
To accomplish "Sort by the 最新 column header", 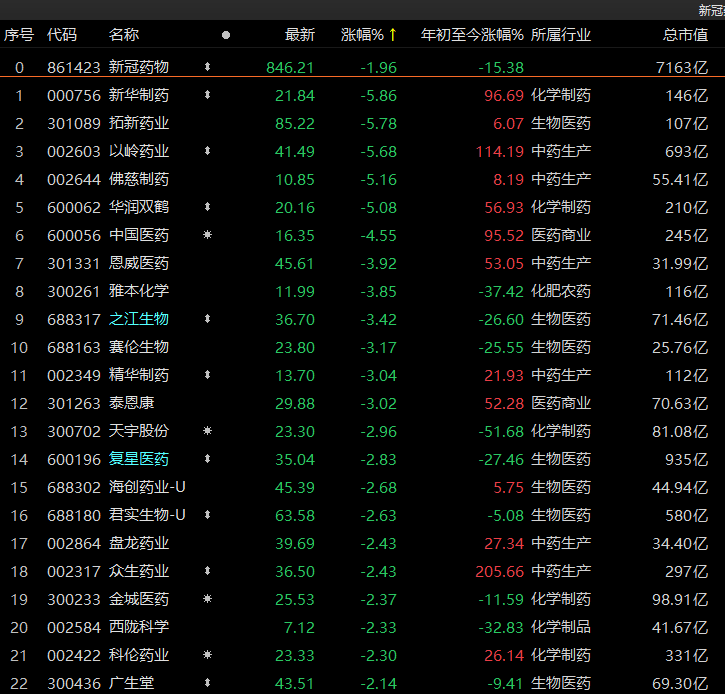I will (300, 35).
